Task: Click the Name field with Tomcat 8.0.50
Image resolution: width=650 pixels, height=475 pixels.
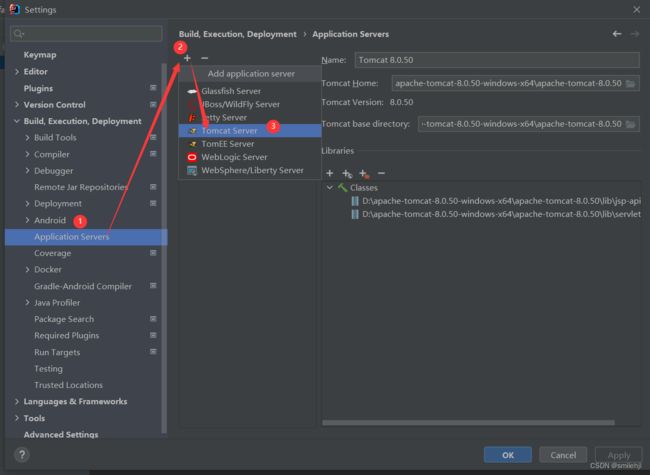Action: pos(497,60)
